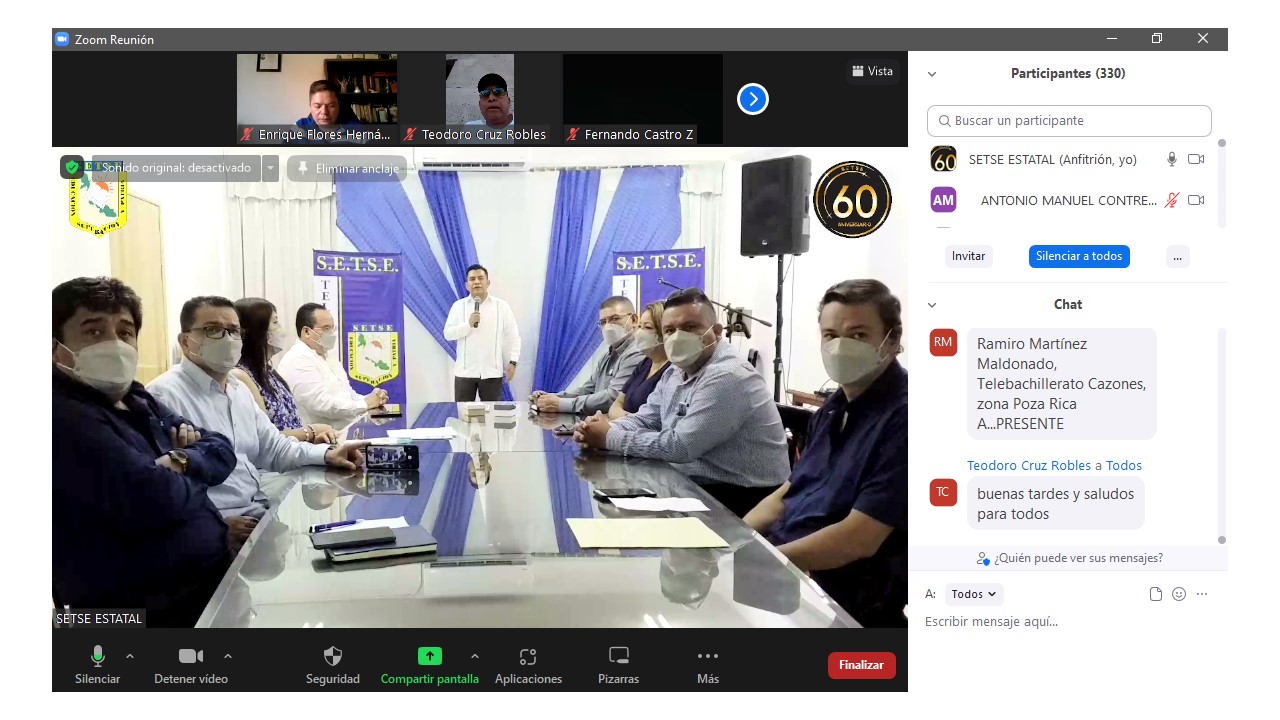
Task: Click the file attachment icon in chat
Action: click(x=1156, y=594)
